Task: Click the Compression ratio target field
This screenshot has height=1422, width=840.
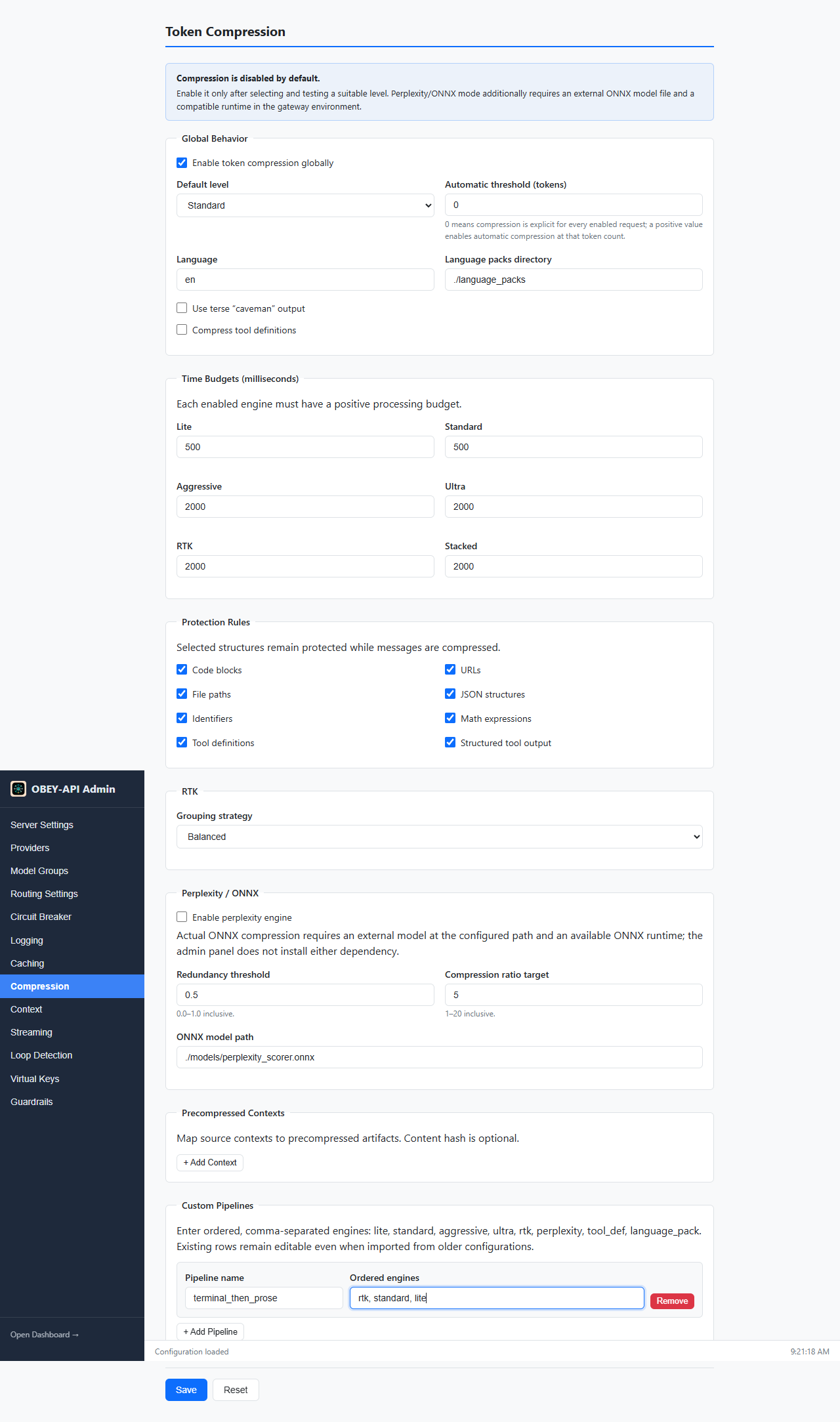Action: click(x=574, y=995)
